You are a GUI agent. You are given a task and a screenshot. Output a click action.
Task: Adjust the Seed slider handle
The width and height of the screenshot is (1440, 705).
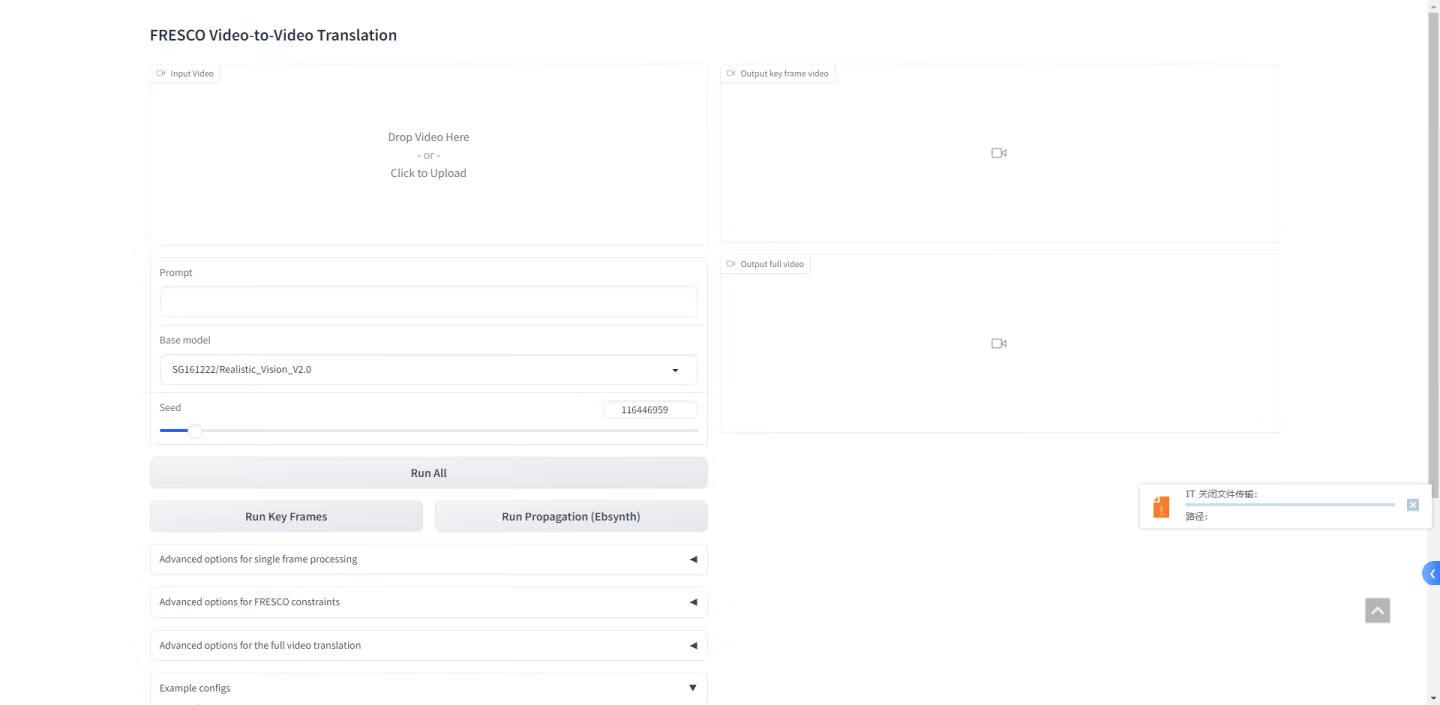195,431
